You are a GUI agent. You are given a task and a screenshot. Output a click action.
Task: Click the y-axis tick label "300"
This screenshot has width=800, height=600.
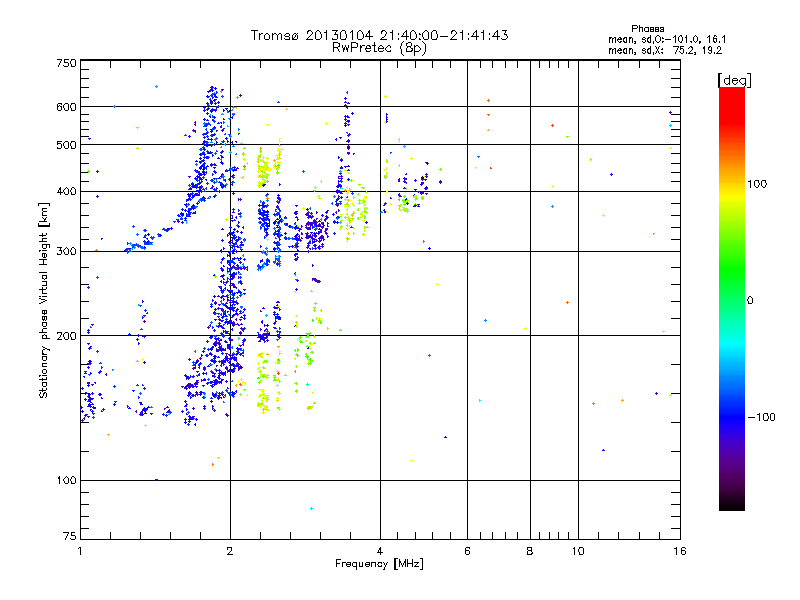[x=67, y=252]
